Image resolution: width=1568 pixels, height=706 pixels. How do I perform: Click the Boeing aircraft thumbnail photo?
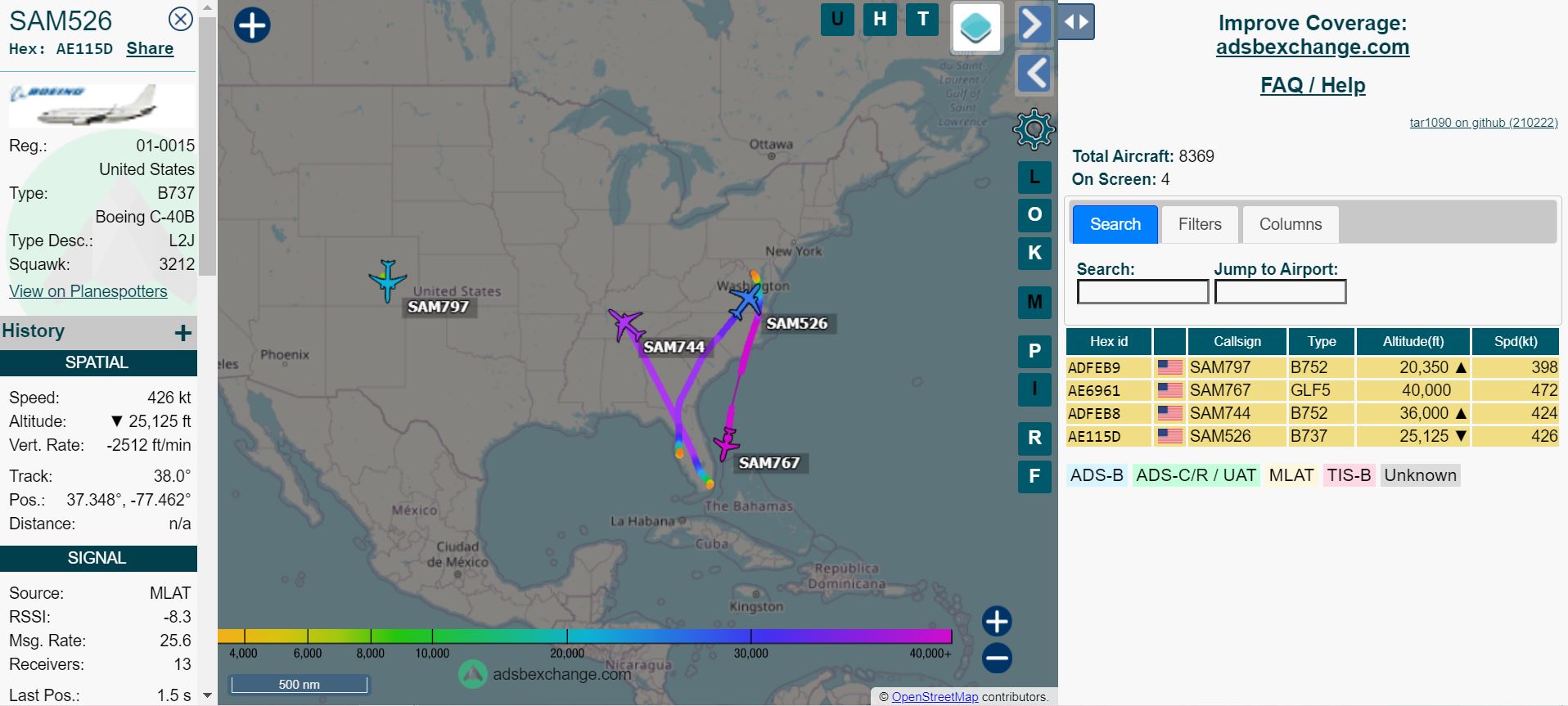pos(101,105)
